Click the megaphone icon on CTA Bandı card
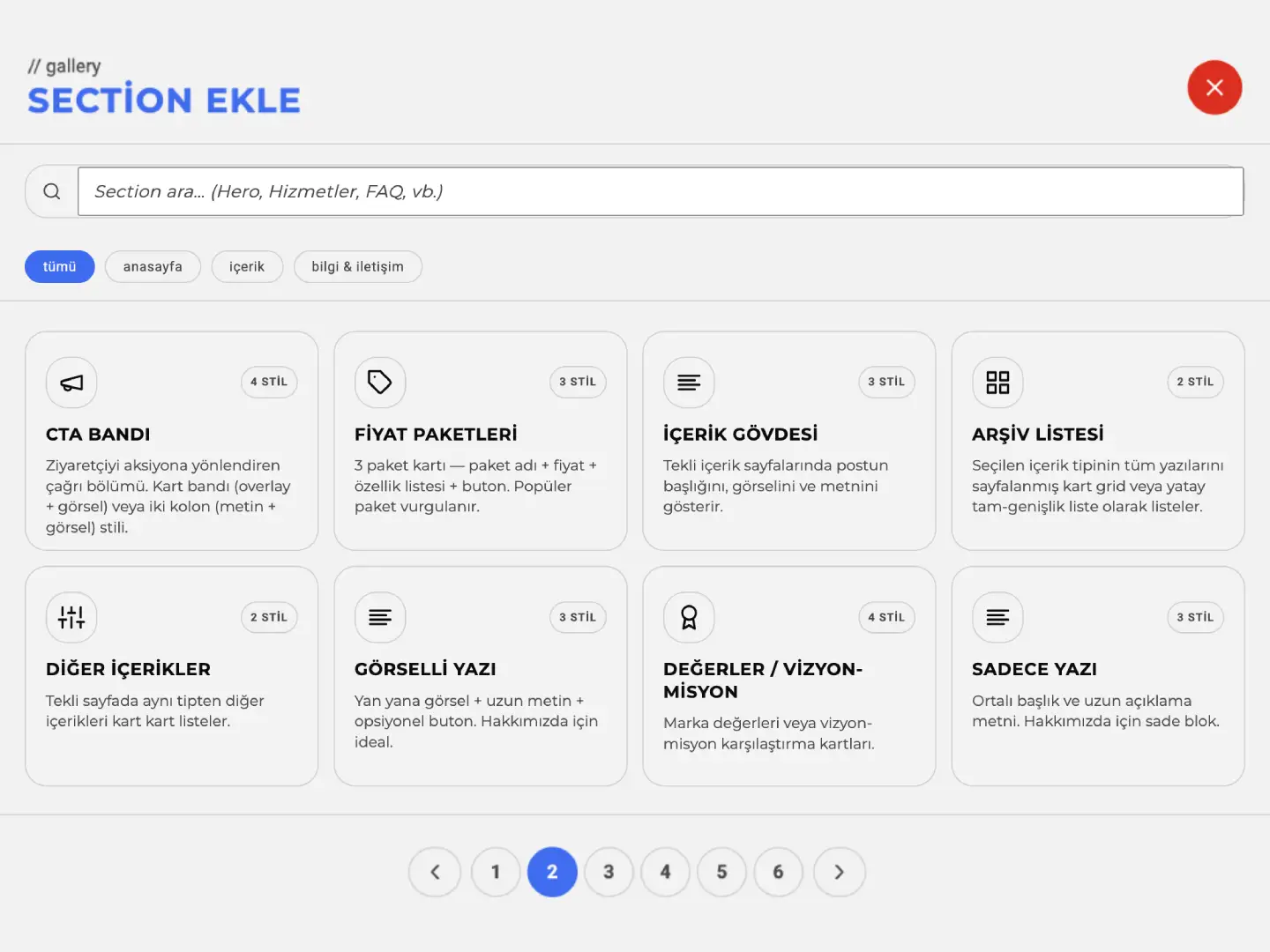This screenshot has height=952, width=1270. click(71, 383)
